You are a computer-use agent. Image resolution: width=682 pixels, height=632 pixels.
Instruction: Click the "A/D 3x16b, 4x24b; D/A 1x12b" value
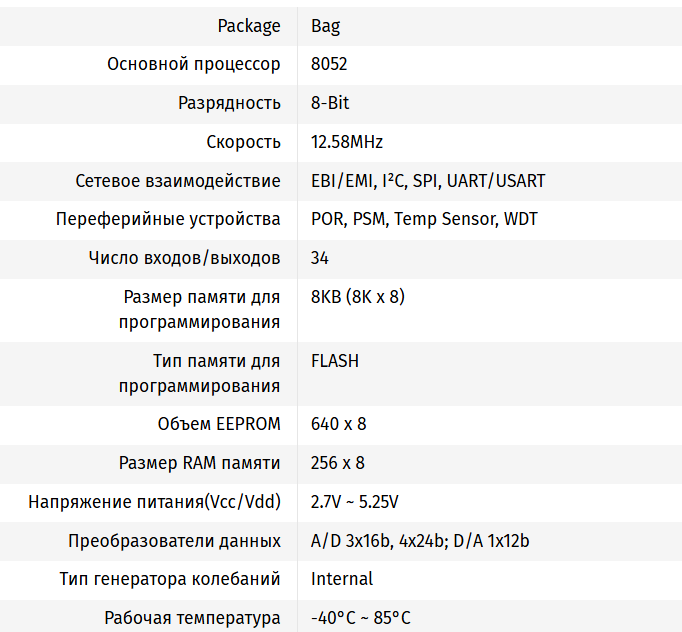coord(420,541)
